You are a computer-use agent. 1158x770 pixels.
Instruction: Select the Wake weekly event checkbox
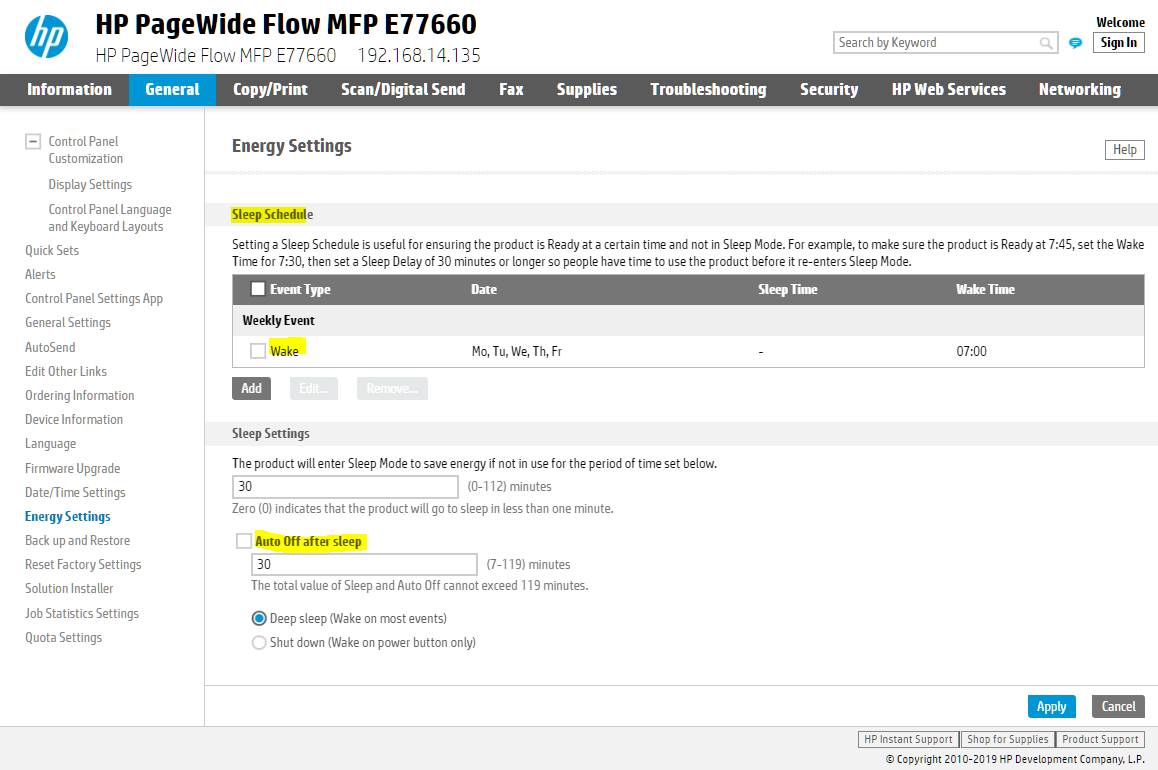257,351
